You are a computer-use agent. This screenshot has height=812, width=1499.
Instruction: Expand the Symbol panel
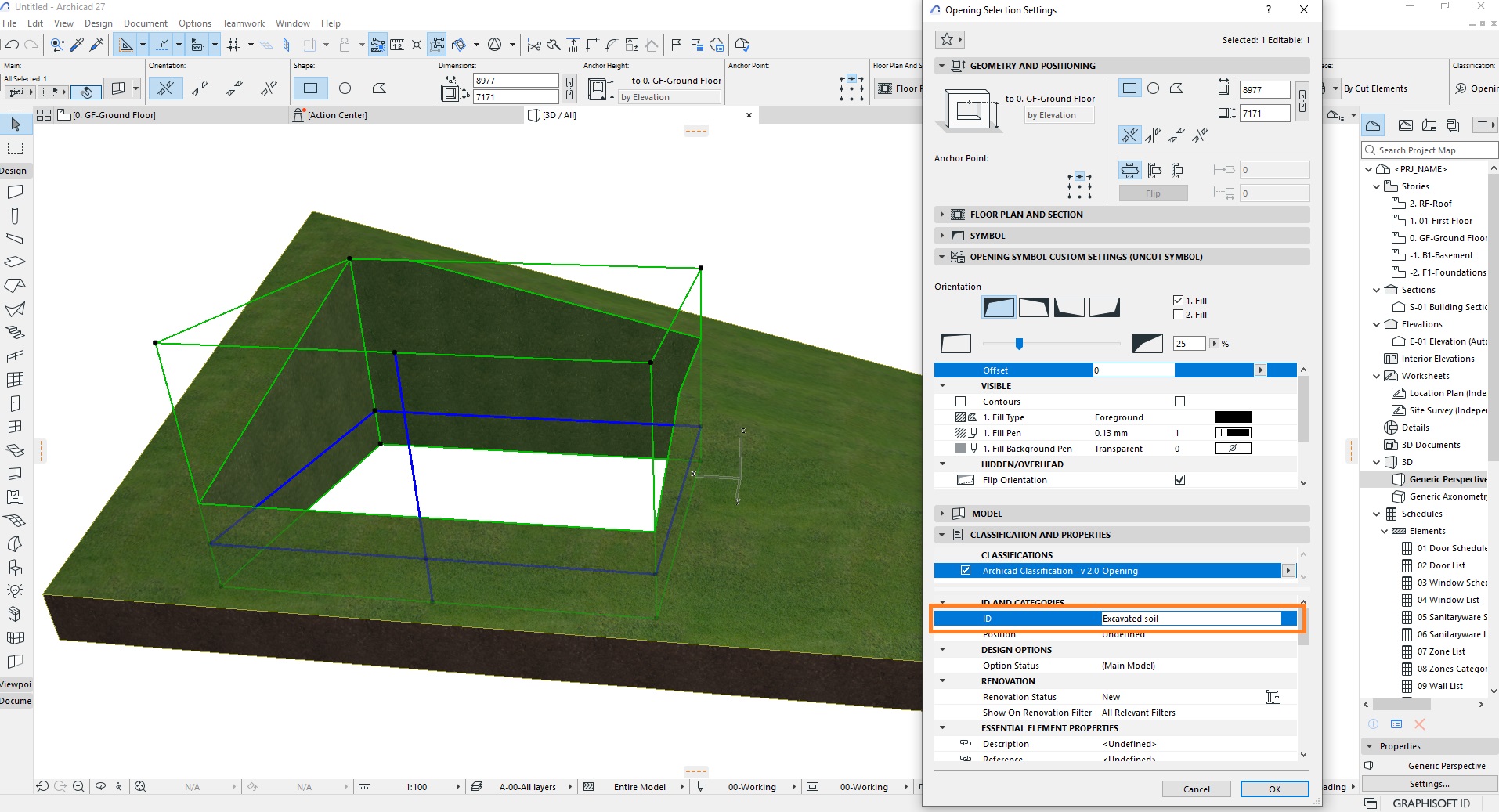tap(941, 236)
